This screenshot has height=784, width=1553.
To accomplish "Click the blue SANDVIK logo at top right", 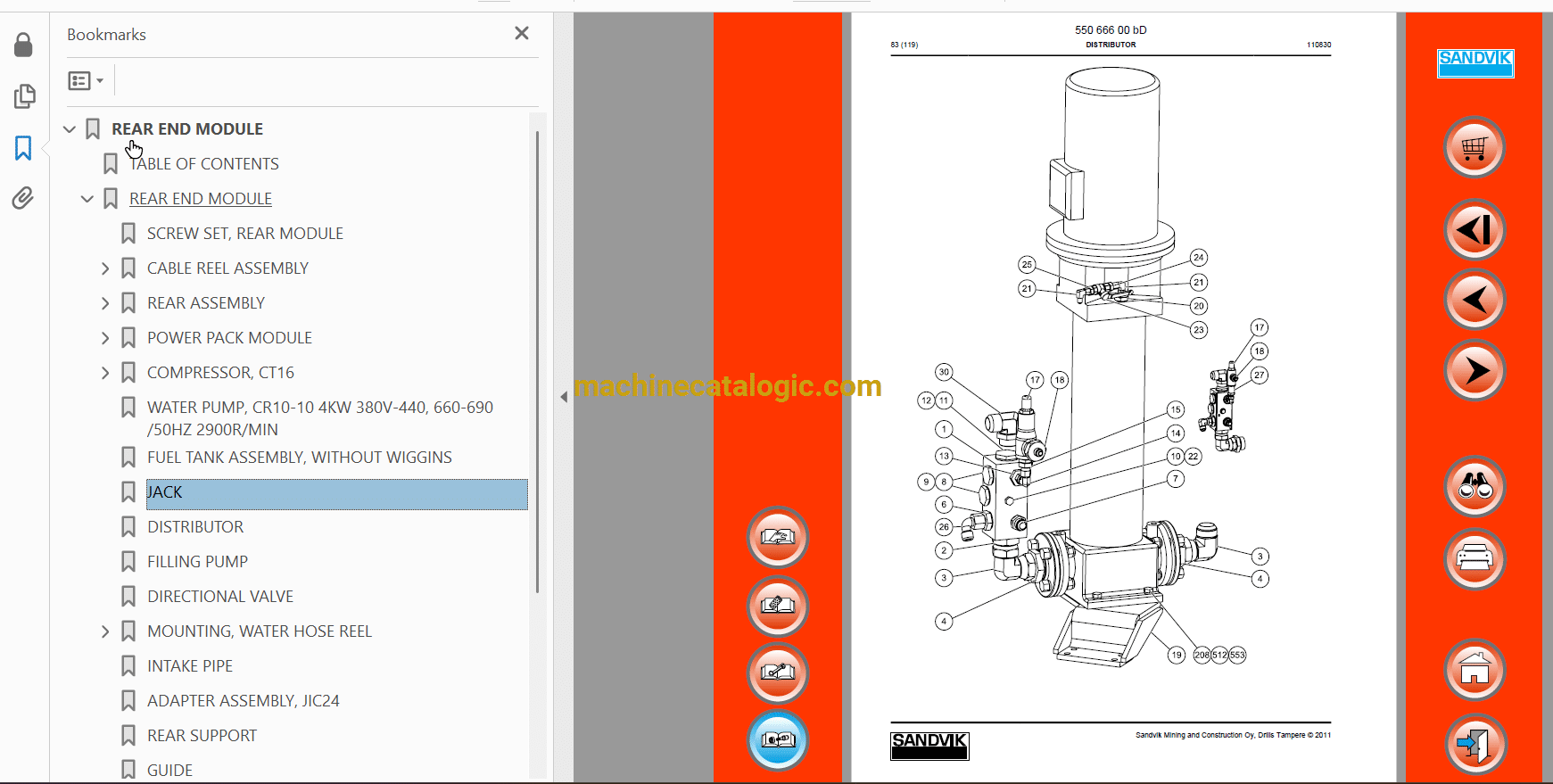I will [1475, 62].
